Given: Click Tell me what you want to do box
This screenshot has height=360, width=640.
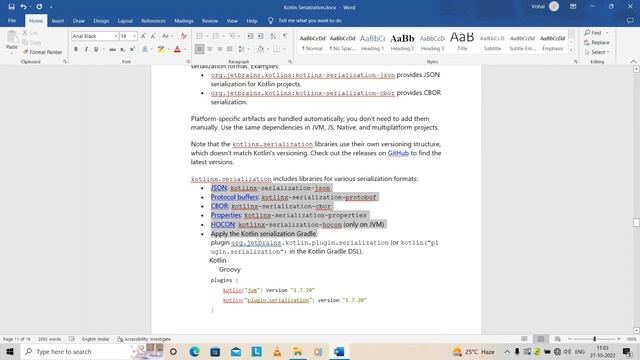Looking at the screenshot, I should [310, 20].
